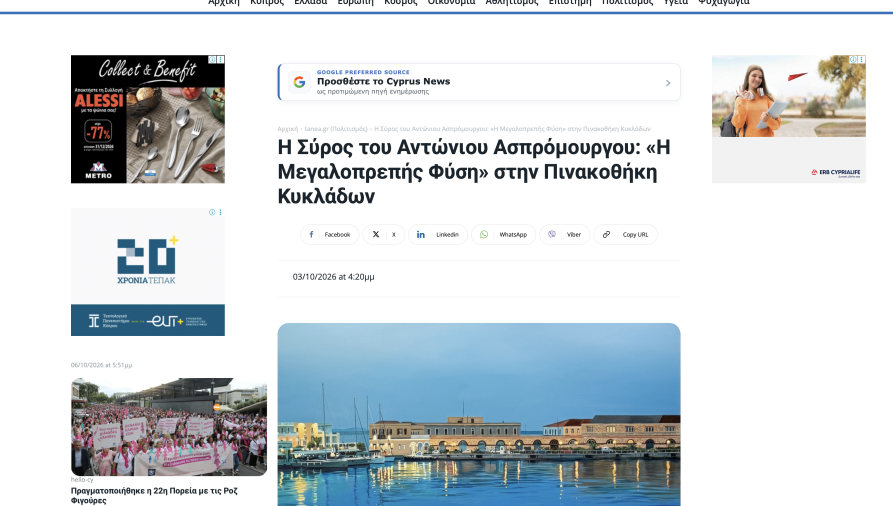Click the article headline Η Σύρος του Αντώνιου Ασπρόμουργου
This screenshot has width=893, height=506.
474,172
